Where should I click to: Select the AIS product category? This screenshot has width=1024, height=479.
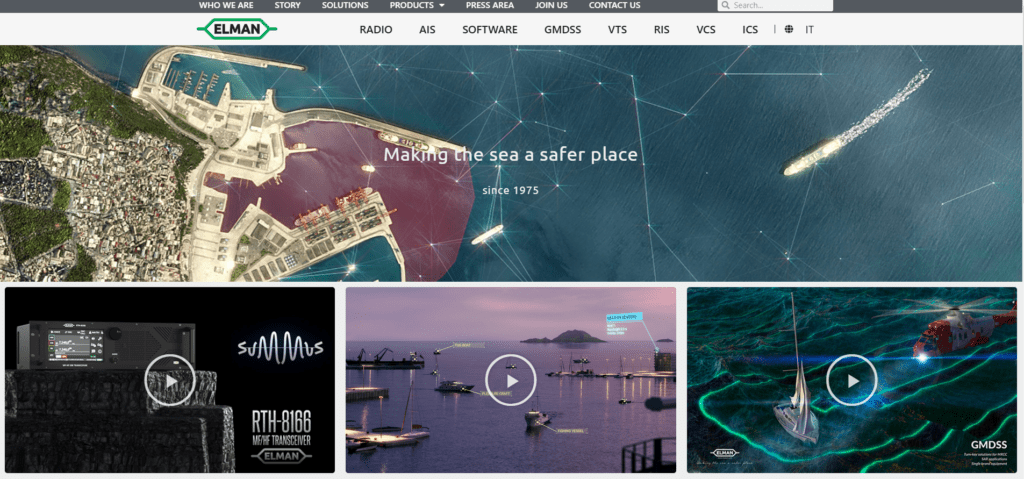[427, 30]
